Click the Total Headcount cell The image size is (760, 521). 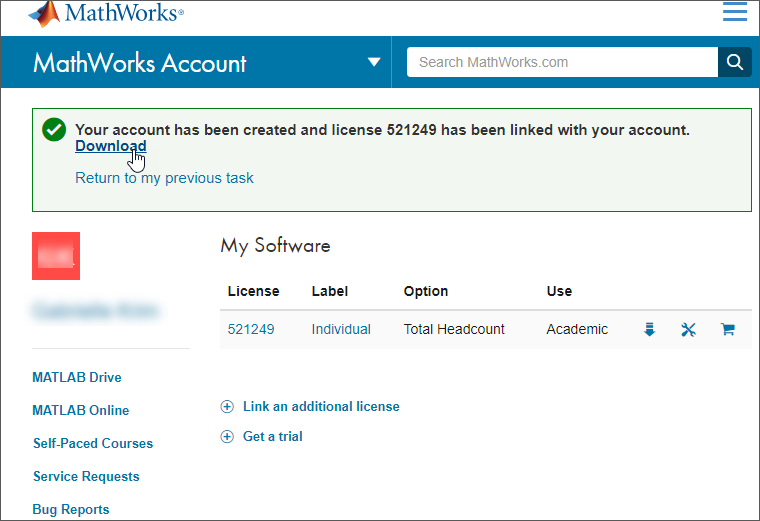coord(454,330)
